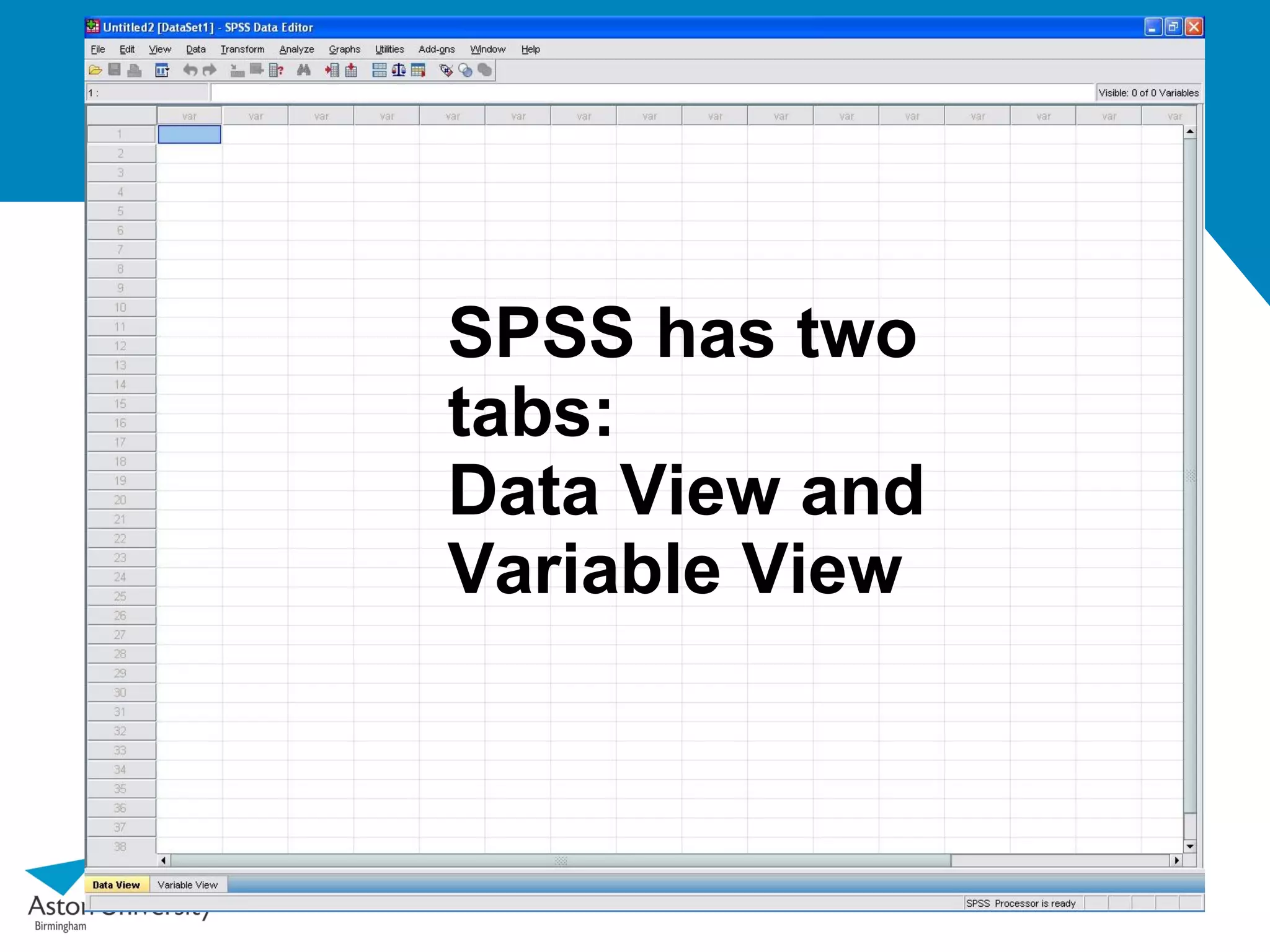Close the SPSS Data Editor window
Image resolution: width=1270 pixels, height=952 pixels.
click(1194, 27)
